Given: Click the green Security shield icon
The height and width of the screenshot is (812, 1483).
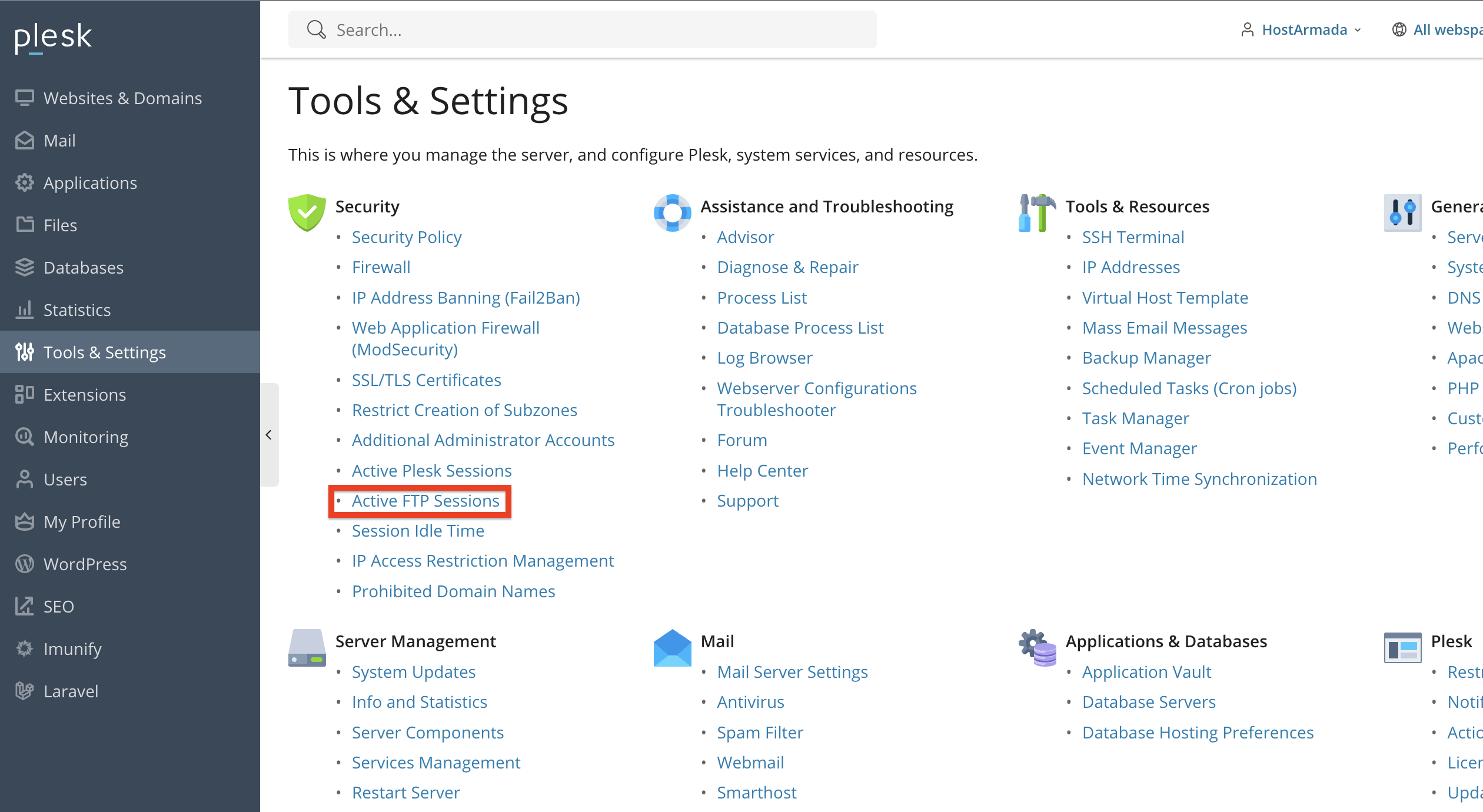Looking at the screenshot, I should point(307,212).
